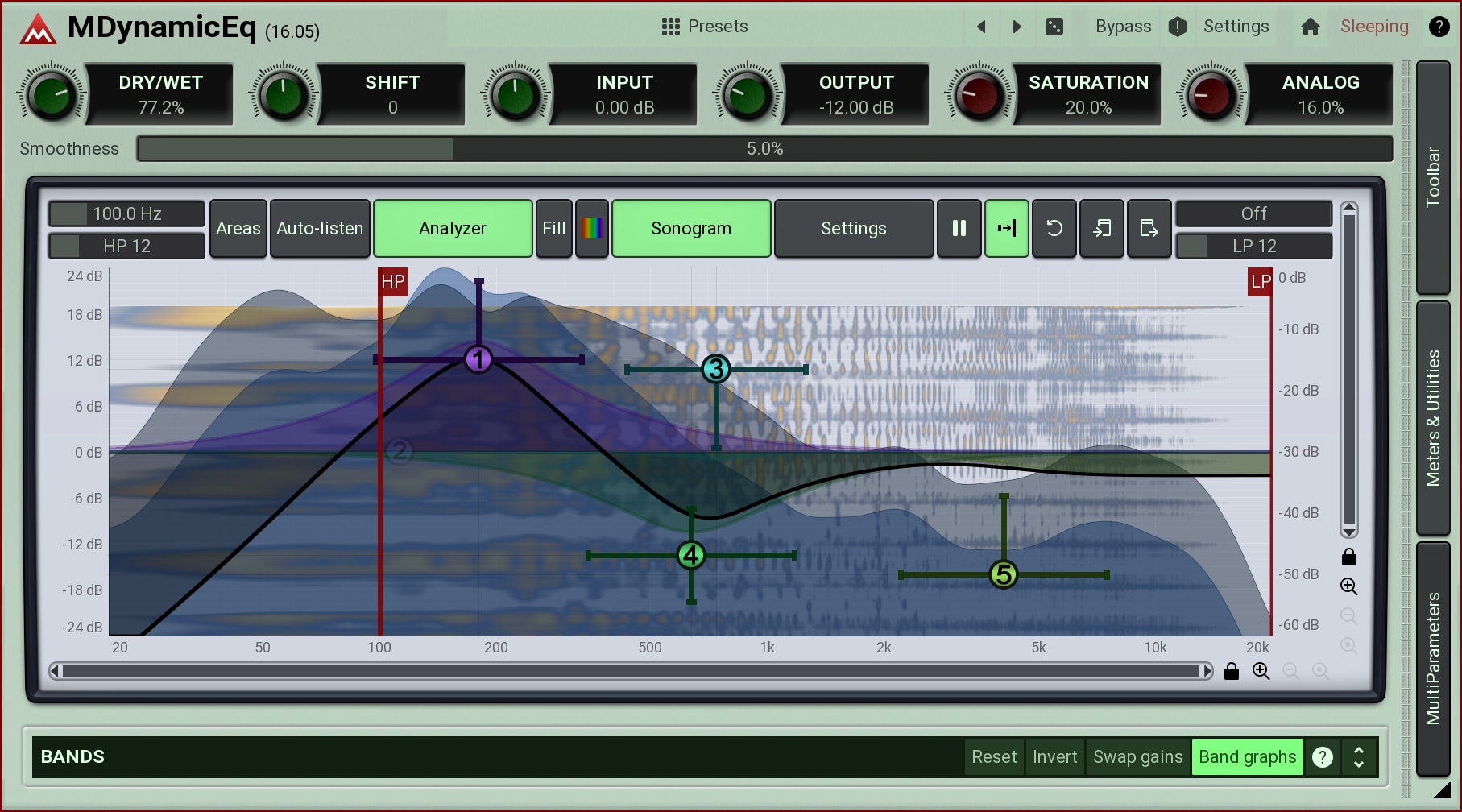
Task: Click the LP filter marker
Action: [x=1261, y=281]
